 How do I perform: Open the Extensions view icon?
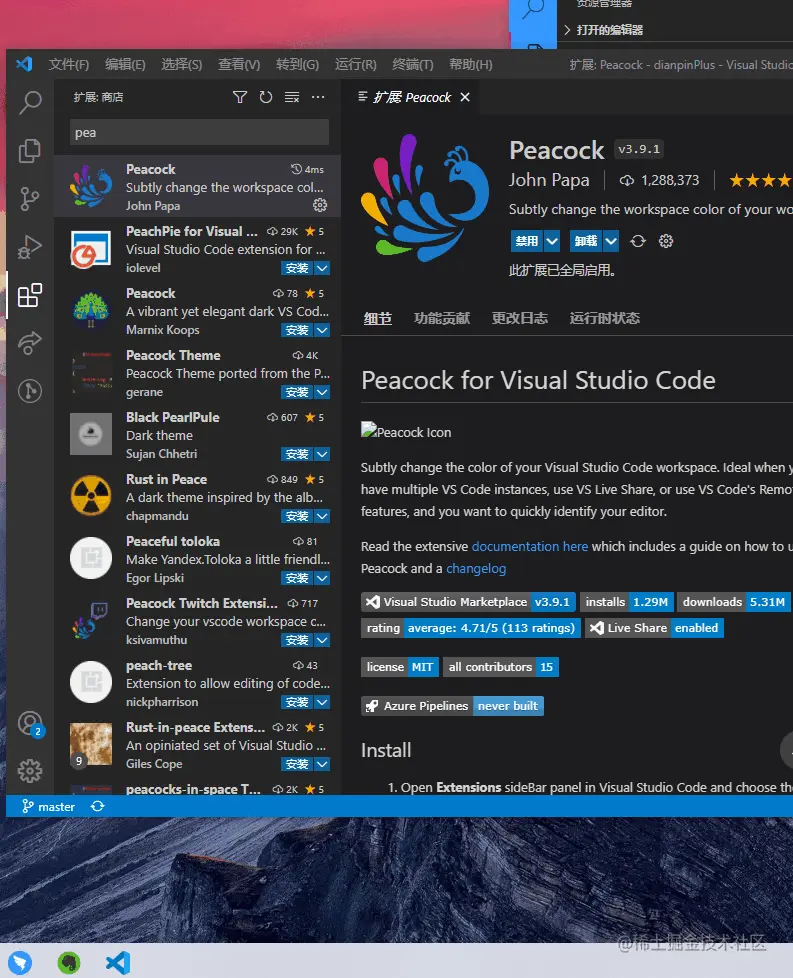click(x=29, y=295)
